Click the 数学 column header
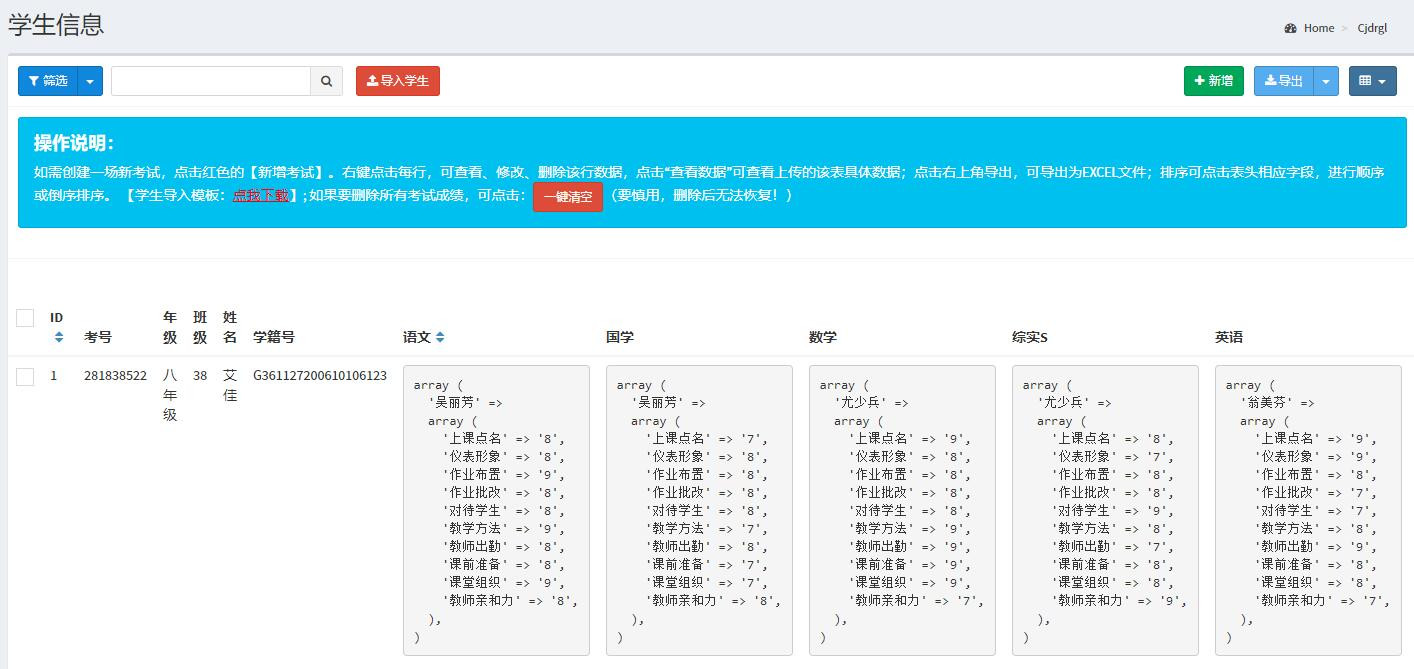This screenshot has width=1414, height=669. pos(822,337)
